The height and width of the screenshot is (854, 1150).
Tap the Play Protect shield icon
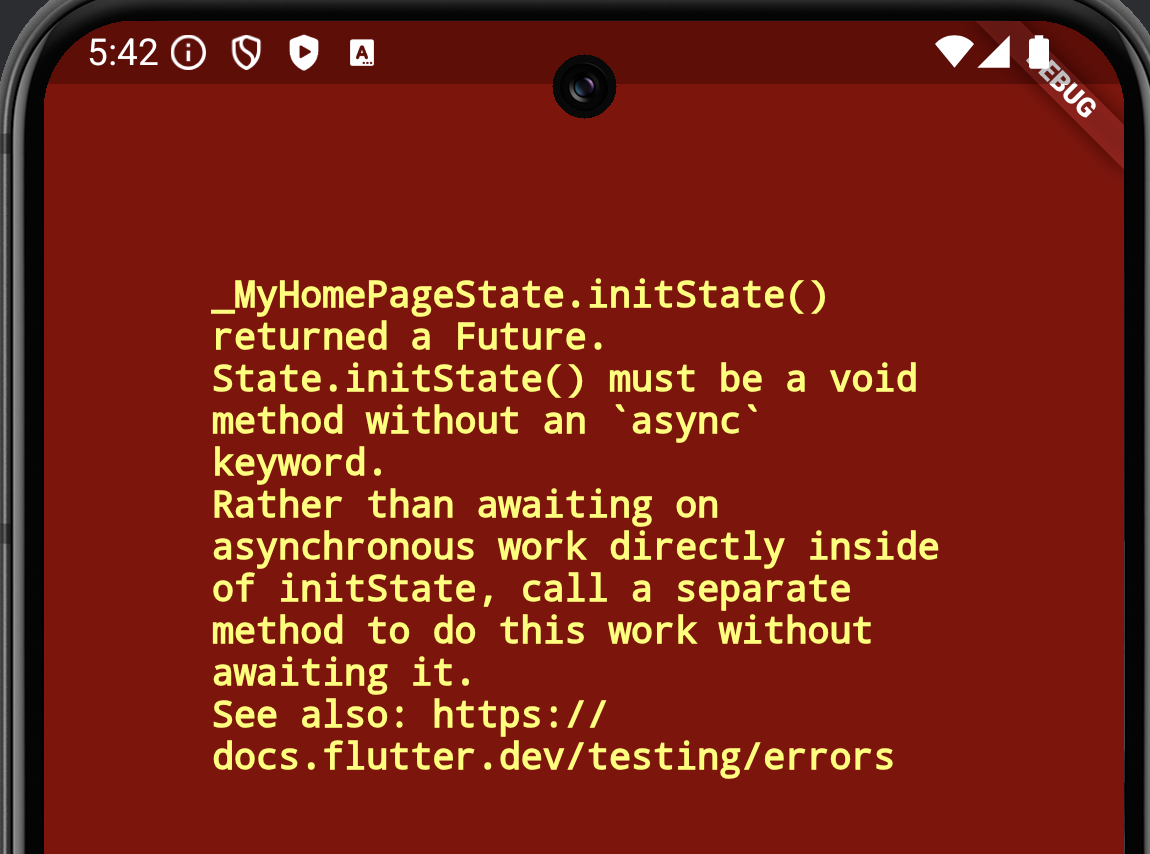(x=304, y=53)
